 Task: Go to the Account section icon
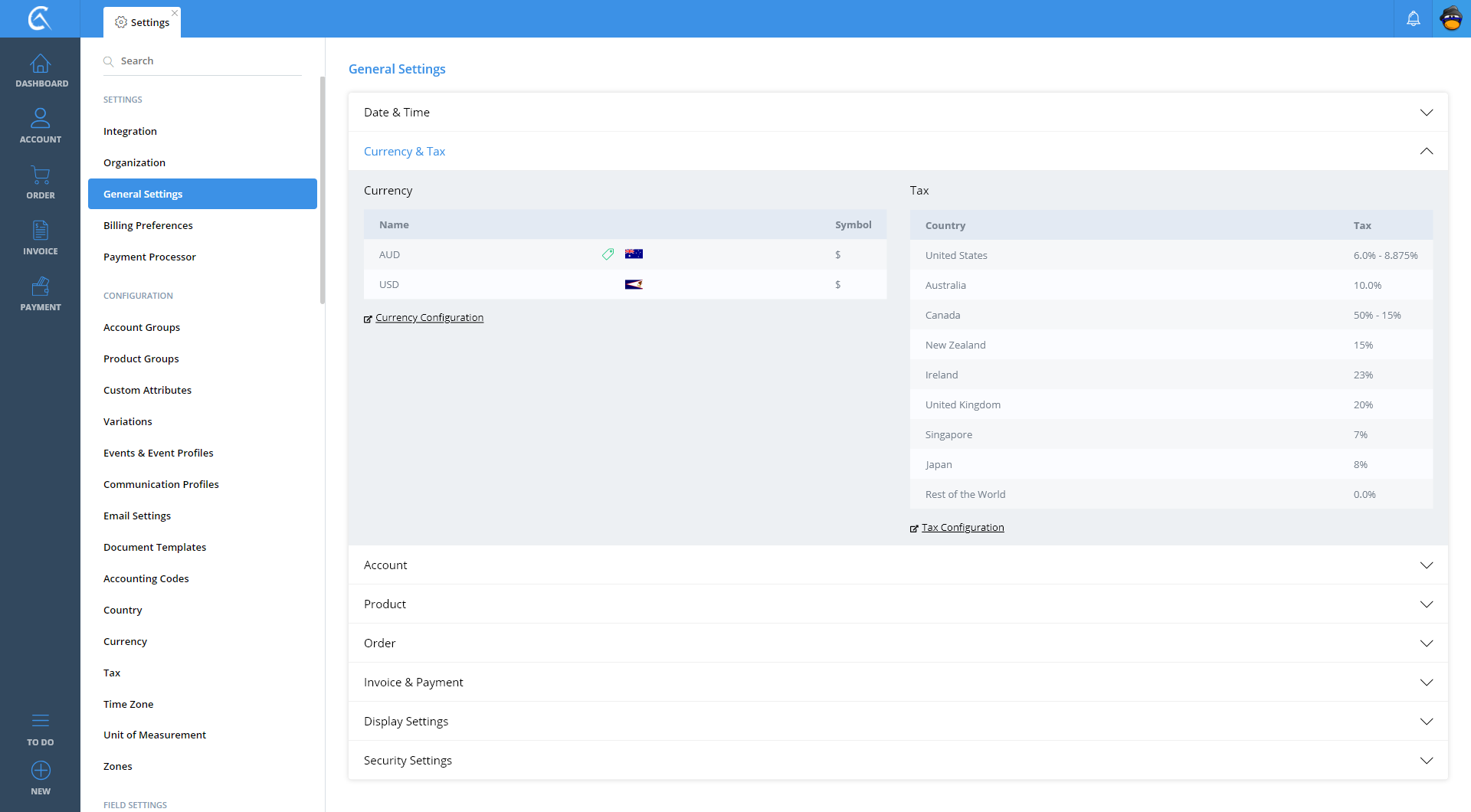pos(41,119)
